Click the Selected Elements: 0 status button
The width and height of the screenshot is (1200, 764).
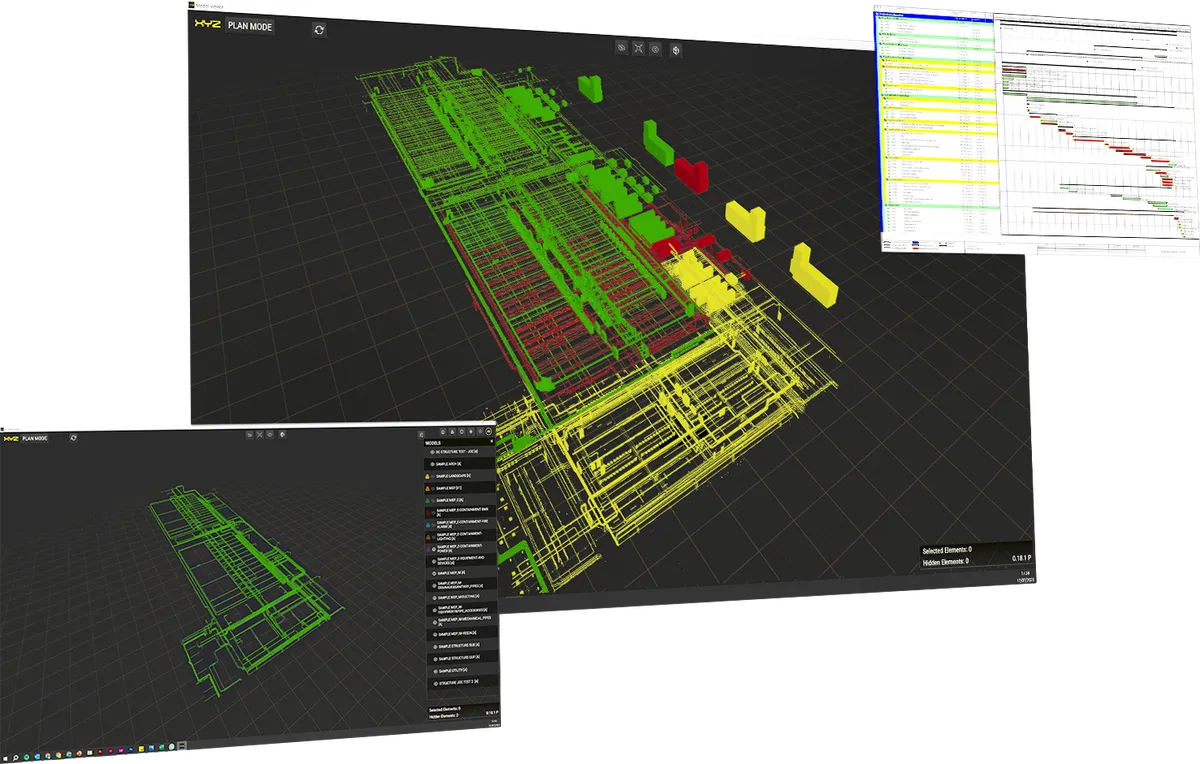click(x=947, y=550)
